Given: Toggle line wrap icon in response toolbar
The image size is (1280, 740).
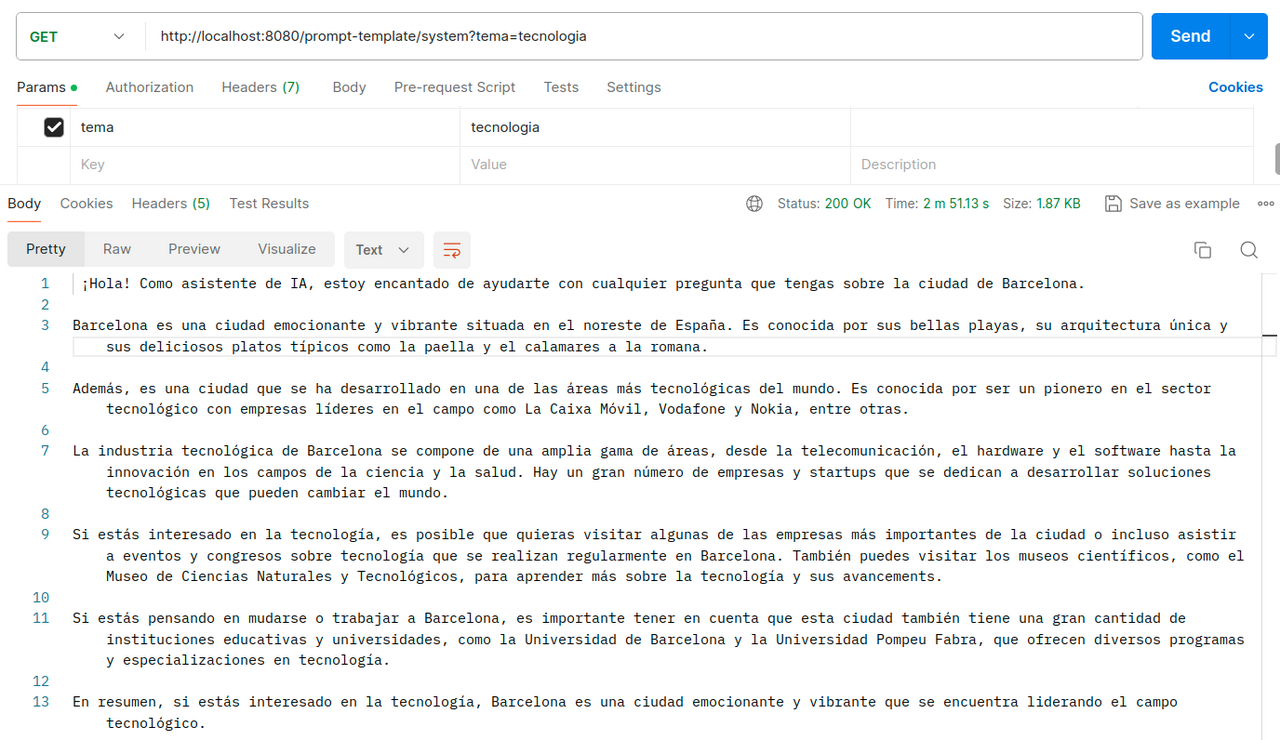Looking at the screenshot, I should 452,250.
